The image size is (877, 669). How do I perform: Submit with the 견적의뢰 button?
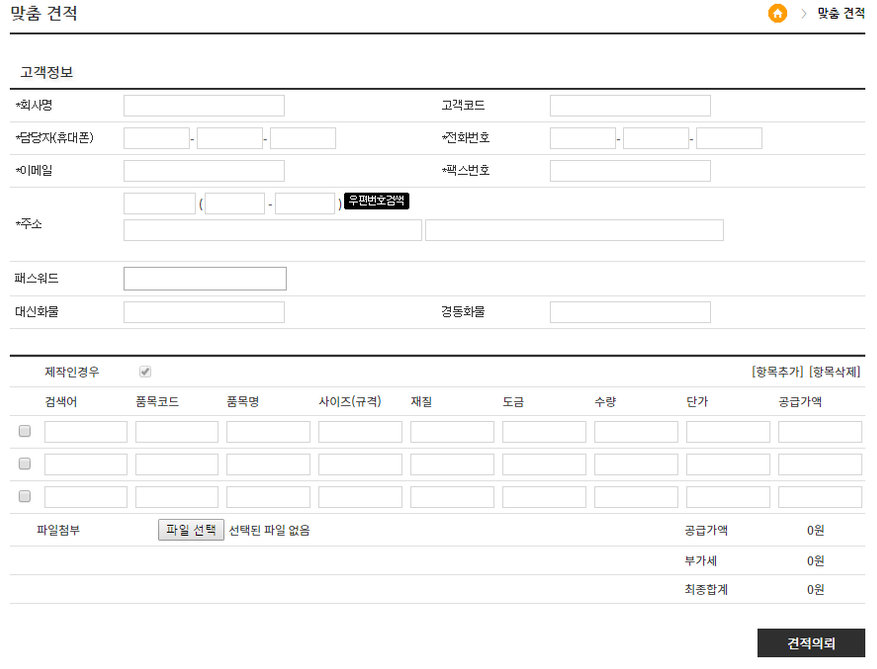810,643
